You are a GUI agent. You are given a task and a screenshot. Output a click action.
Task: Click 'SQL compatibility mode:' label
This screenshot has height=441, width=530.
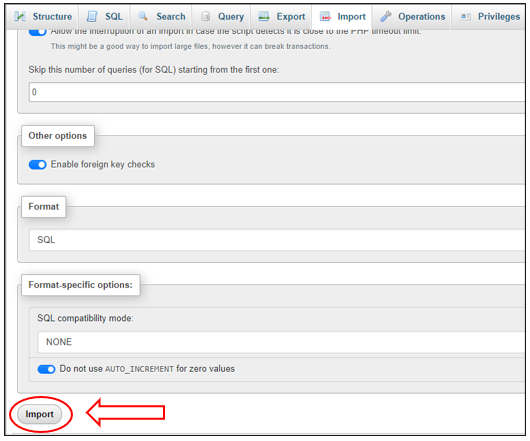(x=85, y=318)
